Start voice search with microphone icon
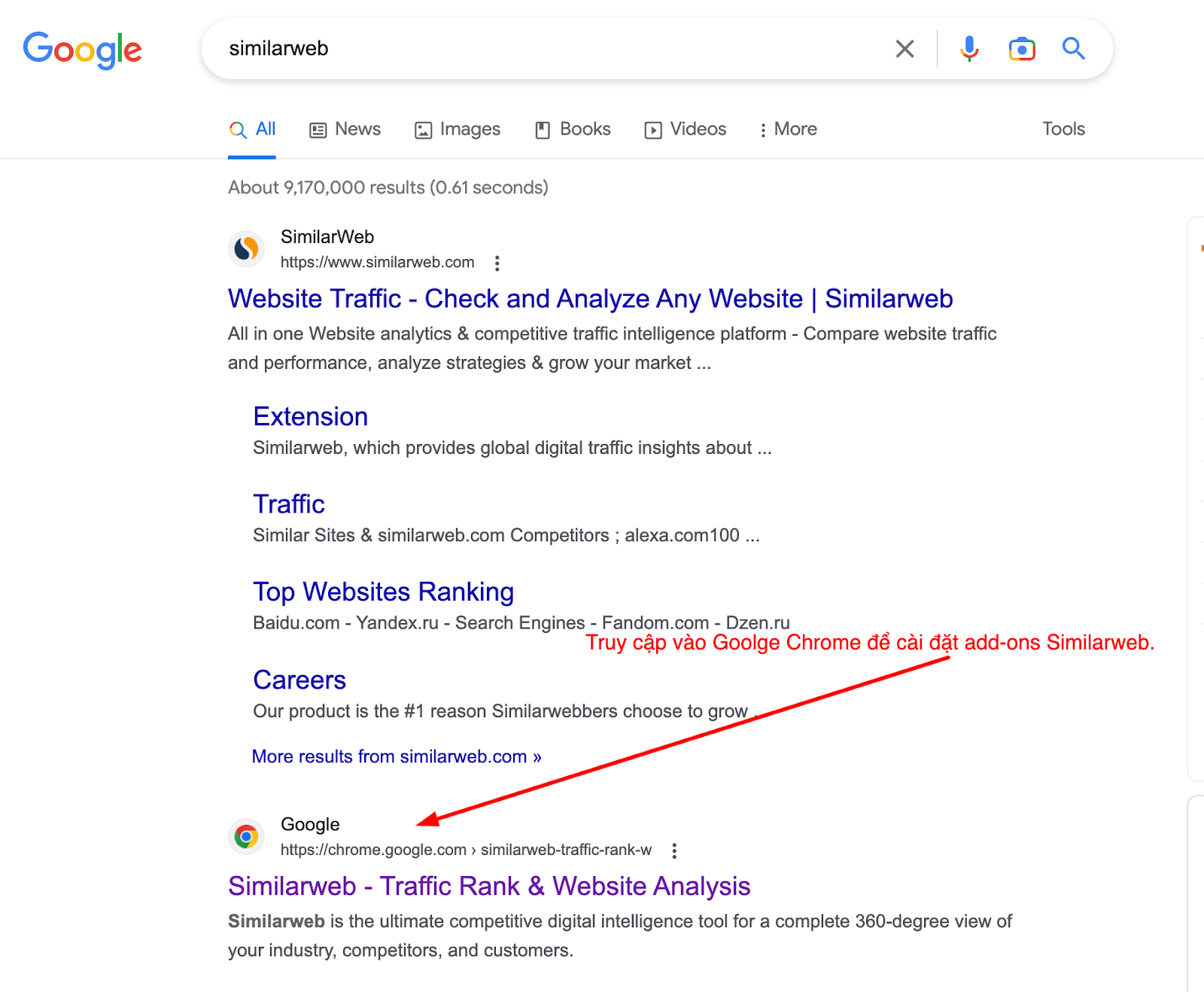Image resolution: width=1204 pixels, height=992 pixels. tap(969, 49)
